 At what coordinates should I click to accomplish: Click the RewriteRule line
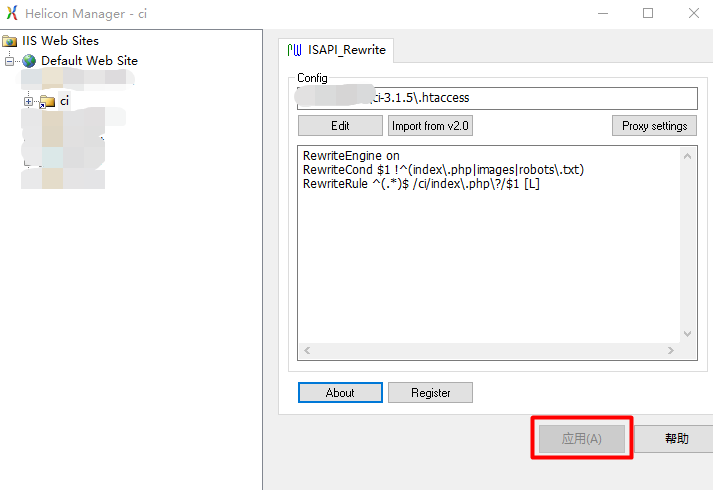click(x=421, y=184)
